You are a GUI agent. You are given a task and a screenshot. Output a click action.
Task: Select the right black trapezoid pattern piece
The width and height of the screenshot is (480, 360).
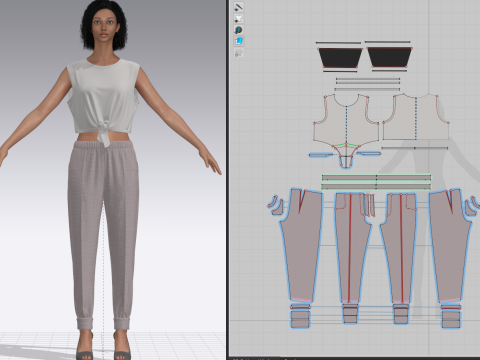(389, 58)
